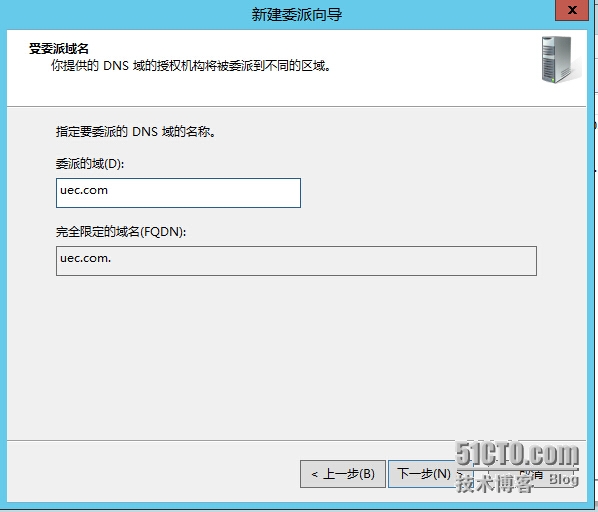Click the 委派的域(D): label

[90, 164]
